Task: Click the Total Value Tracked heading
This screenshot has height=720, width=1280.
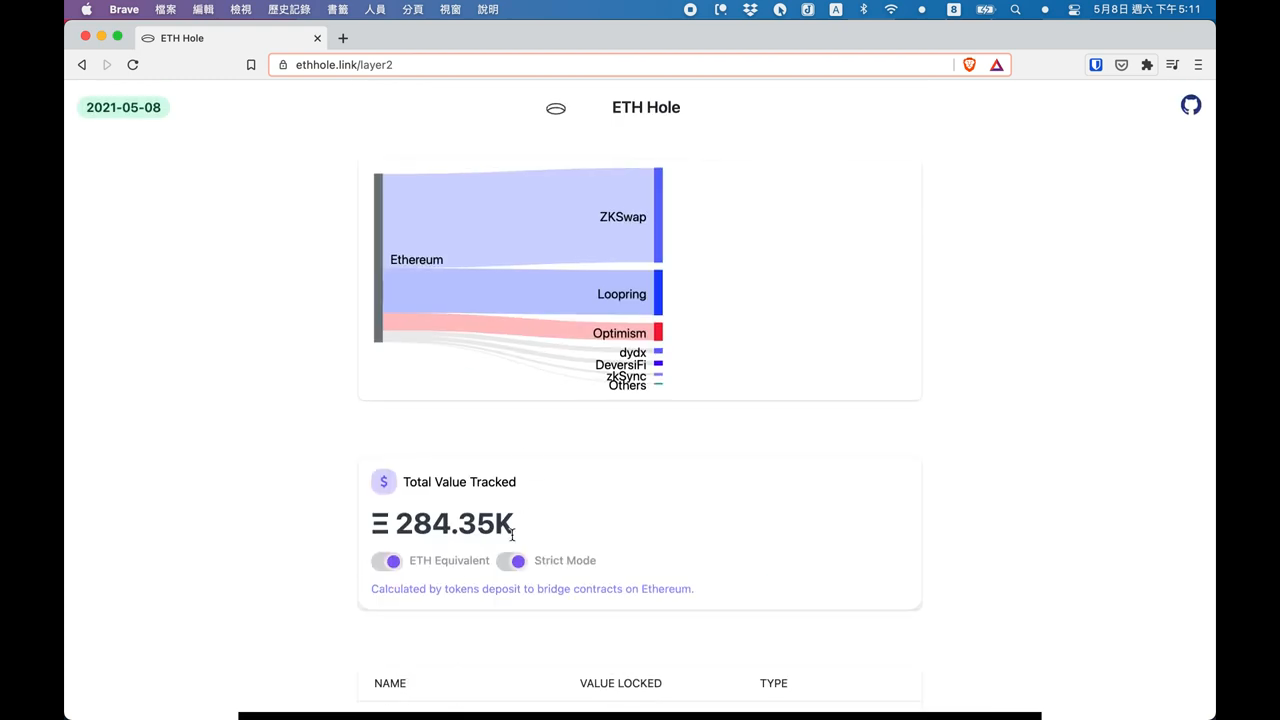Action: 459,482
